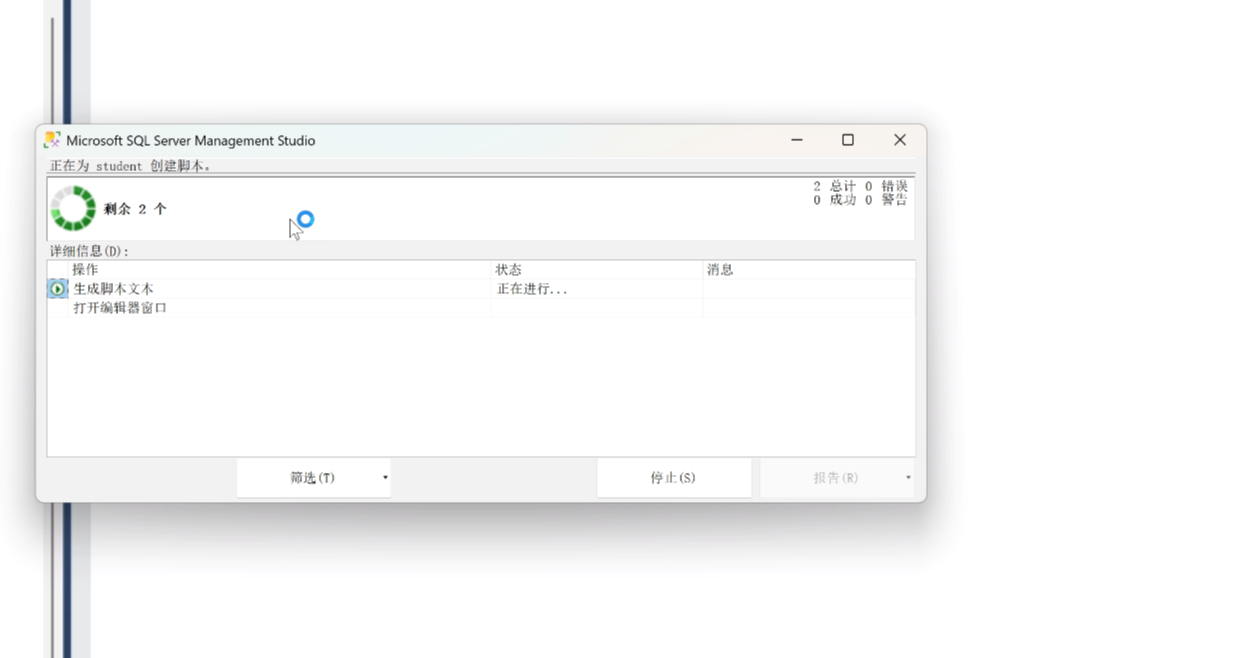Click the 2 总计 total count
The height and width of the screenshot is (658, 1233).
coord(835,187)
